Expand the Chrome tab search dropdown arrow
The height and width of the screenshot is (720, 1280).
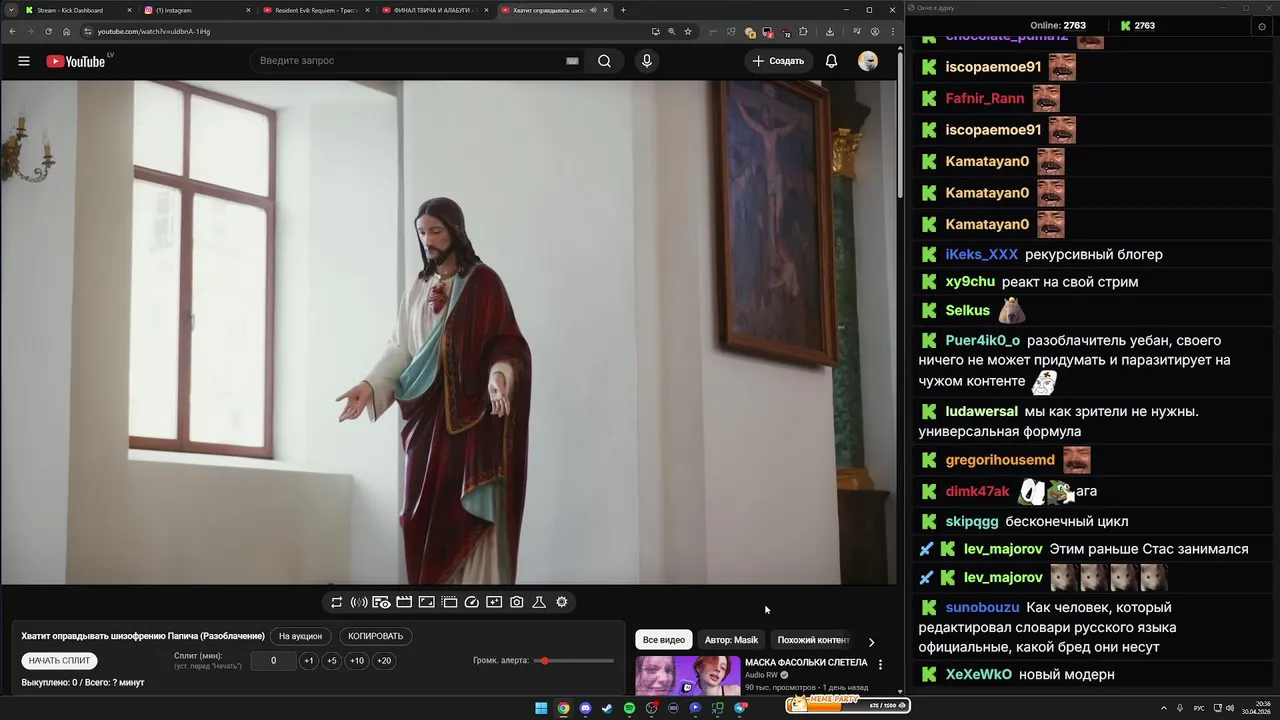pos(10,10)
